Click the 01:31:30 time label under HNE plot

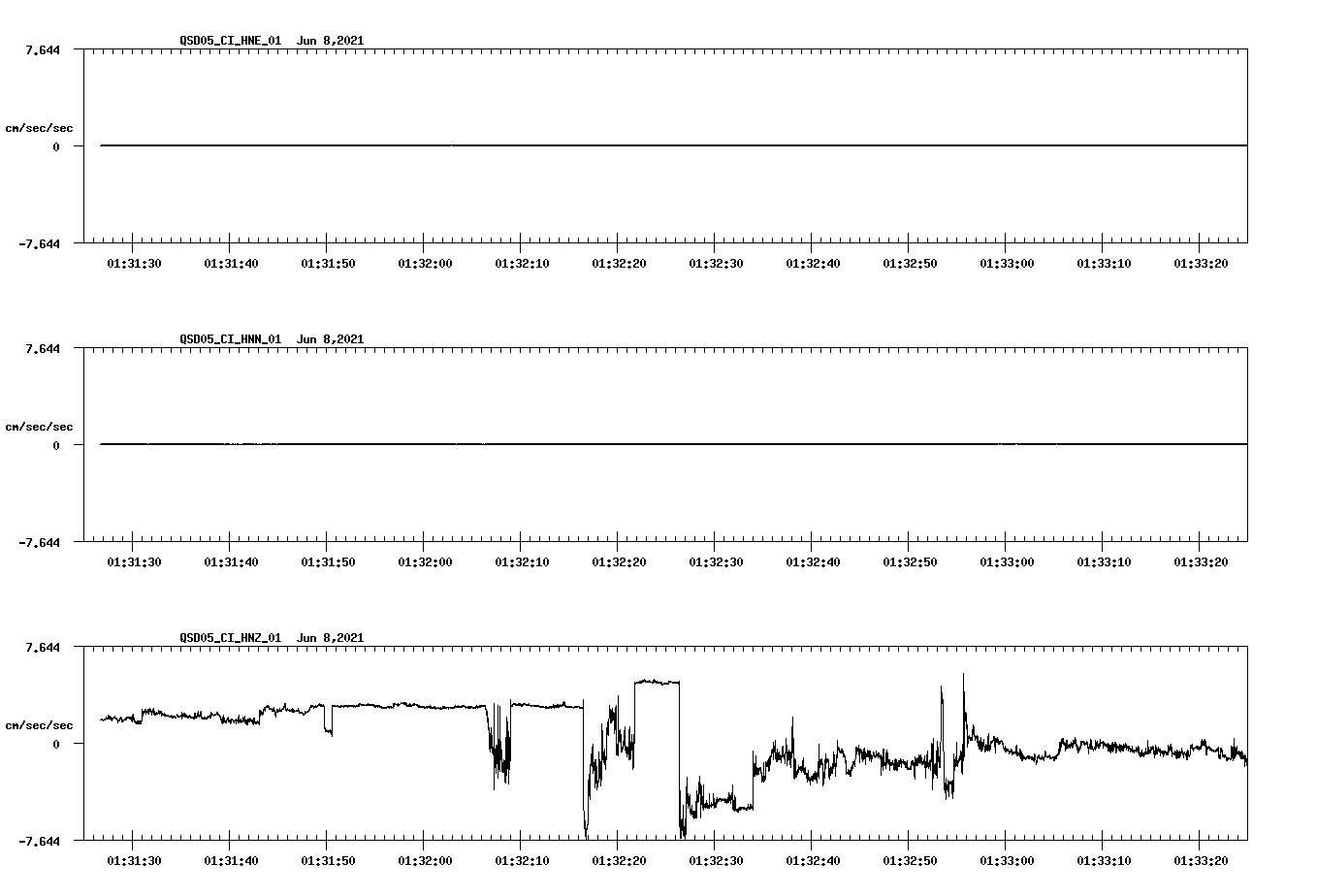click(x=134, y=263)
